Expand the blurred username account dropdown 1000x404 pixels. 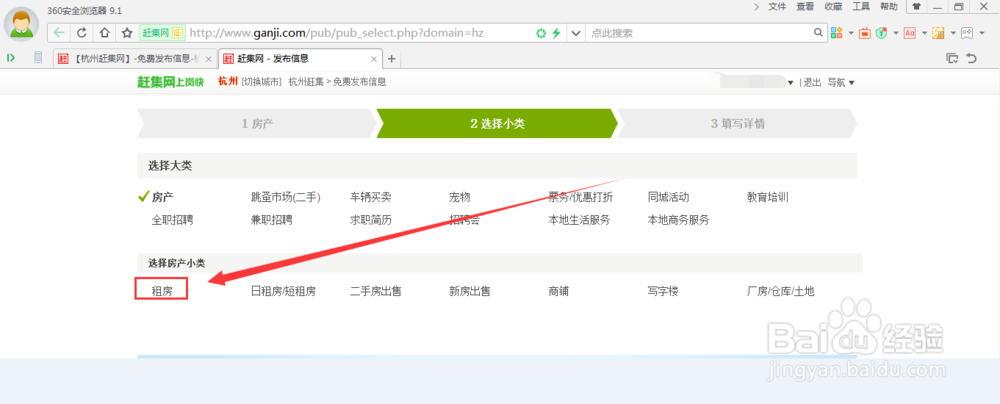(790, 83)
